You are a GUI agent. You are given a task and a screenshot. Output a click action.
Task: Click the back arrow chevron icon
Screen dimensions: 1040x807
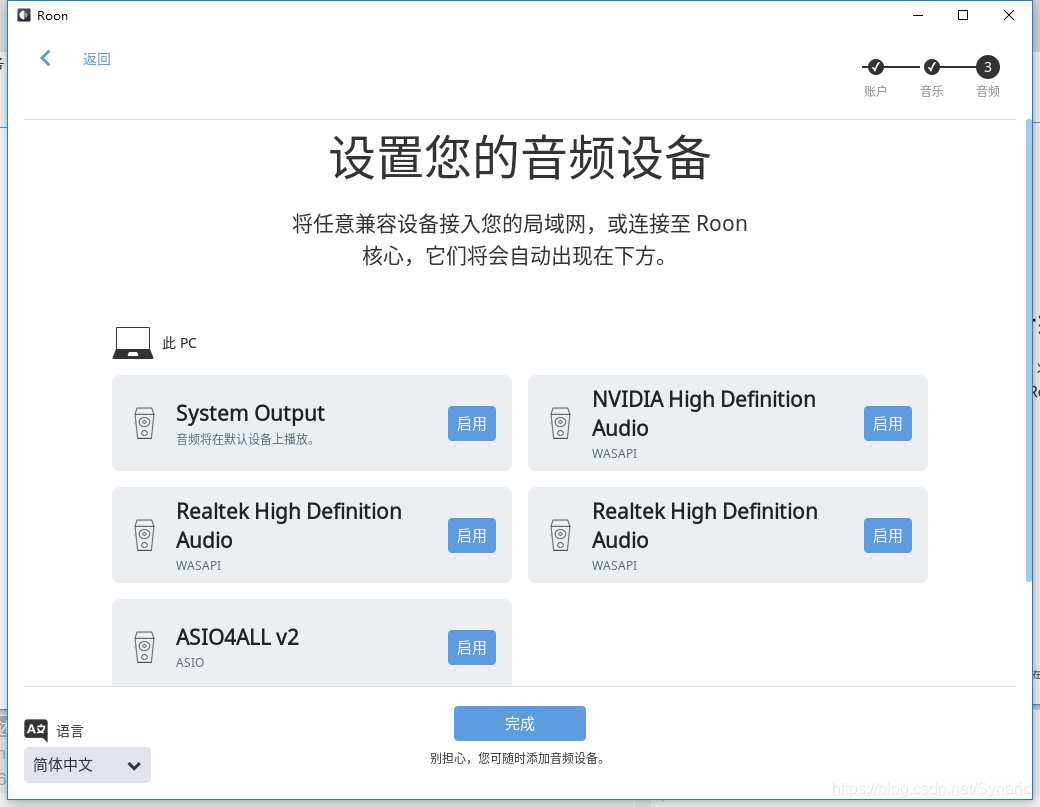(45, 58)
